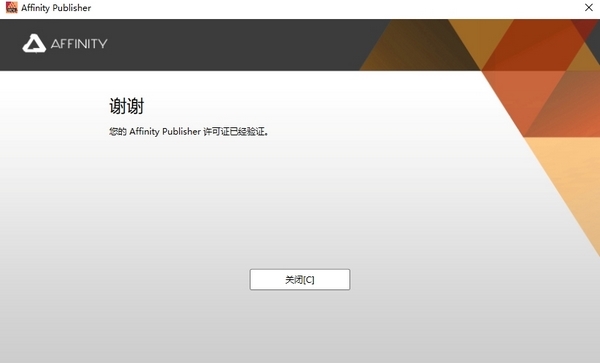600x363 pixels.
Task: Click the Affinity Publisher window title text
Action: 56,8
